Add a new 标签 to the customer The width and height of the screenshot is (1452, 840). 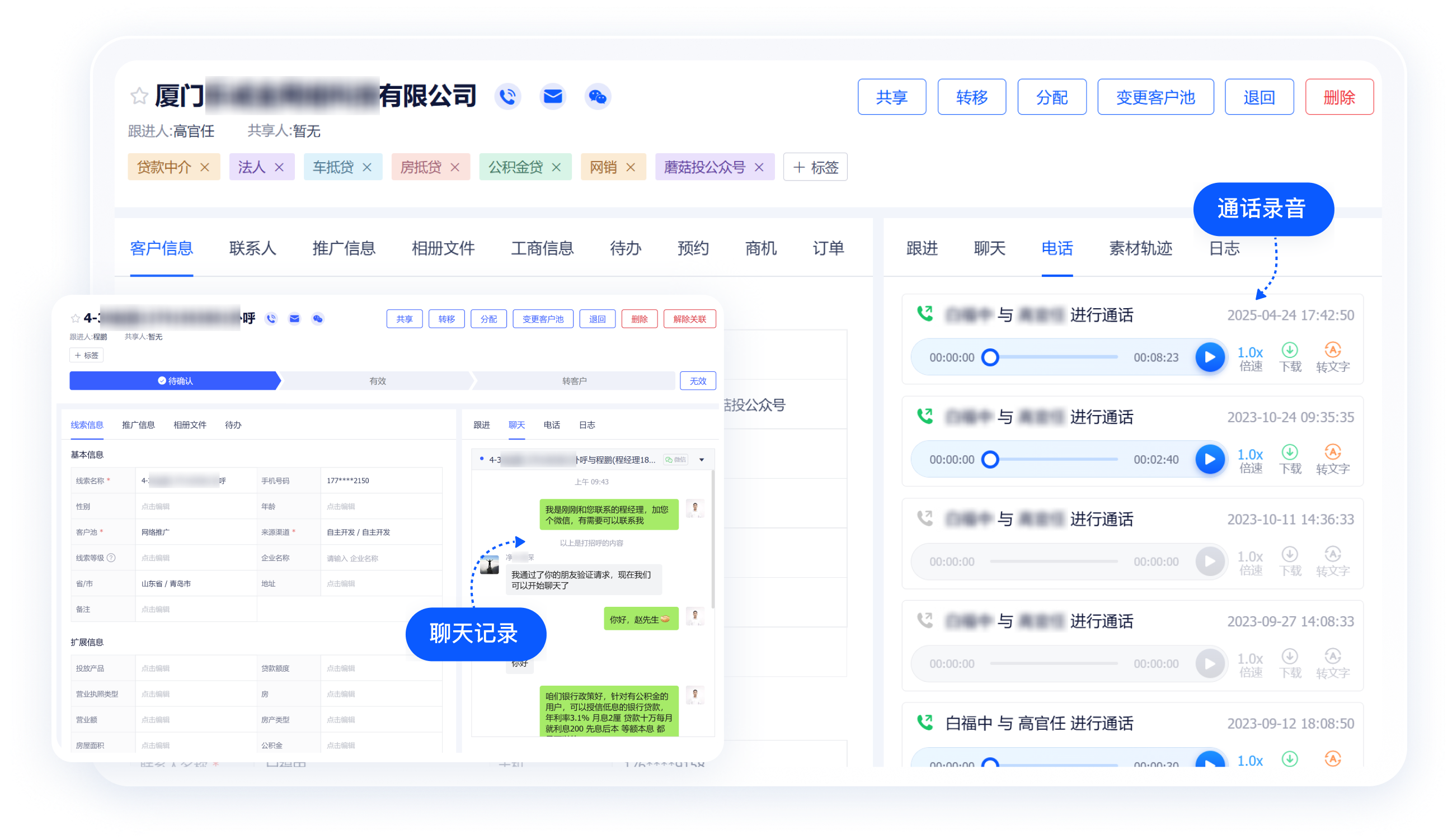[x=815, y=168]
